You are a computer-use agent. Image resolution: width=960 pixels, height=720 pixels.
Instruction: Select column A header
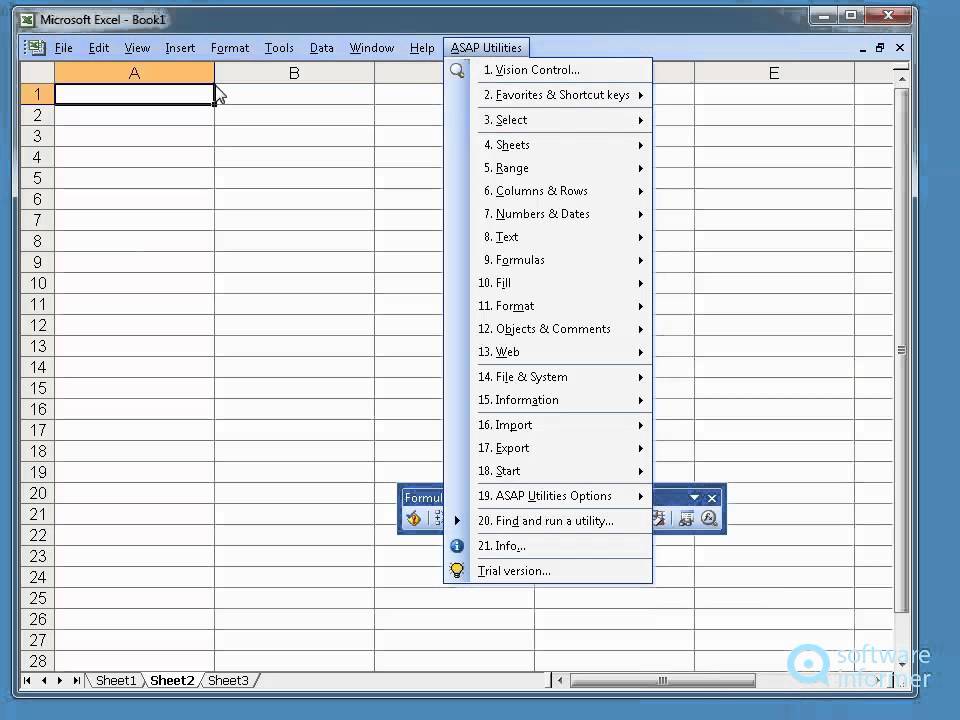[135, 73]
